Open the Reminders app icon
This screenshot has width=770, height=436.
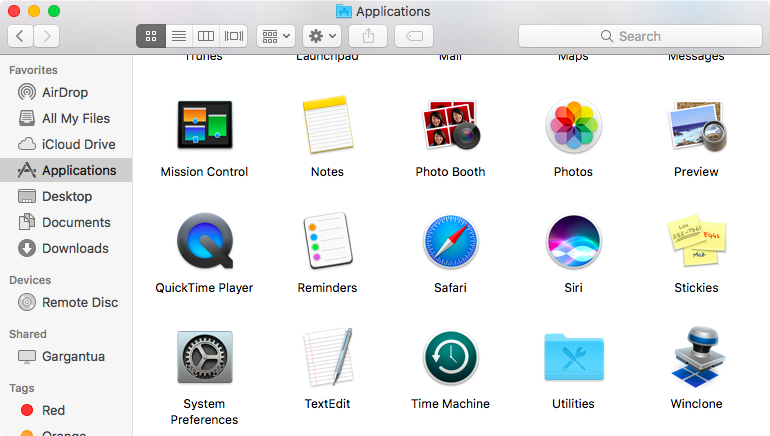pos(328,241)
